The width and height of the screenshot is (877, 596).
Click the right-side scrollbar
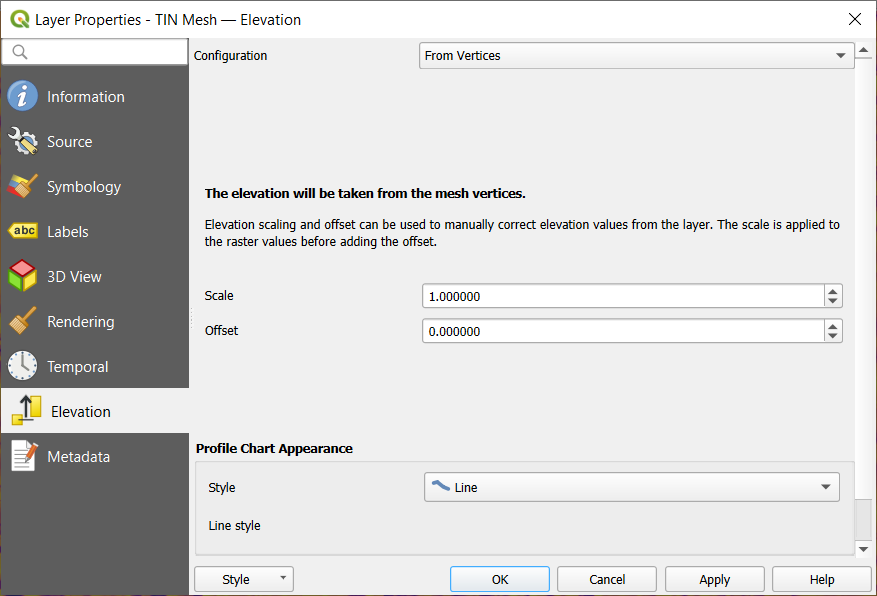(862, 300)
